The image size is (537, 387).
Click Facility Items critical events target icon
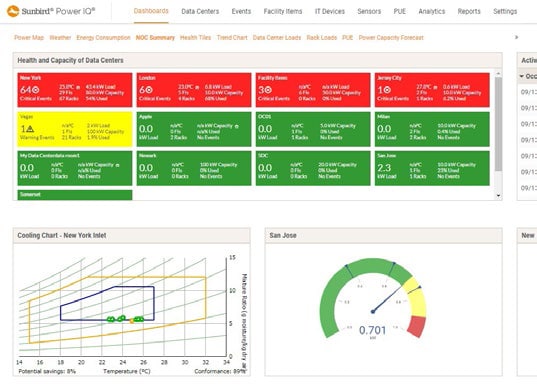click(268, 90)
